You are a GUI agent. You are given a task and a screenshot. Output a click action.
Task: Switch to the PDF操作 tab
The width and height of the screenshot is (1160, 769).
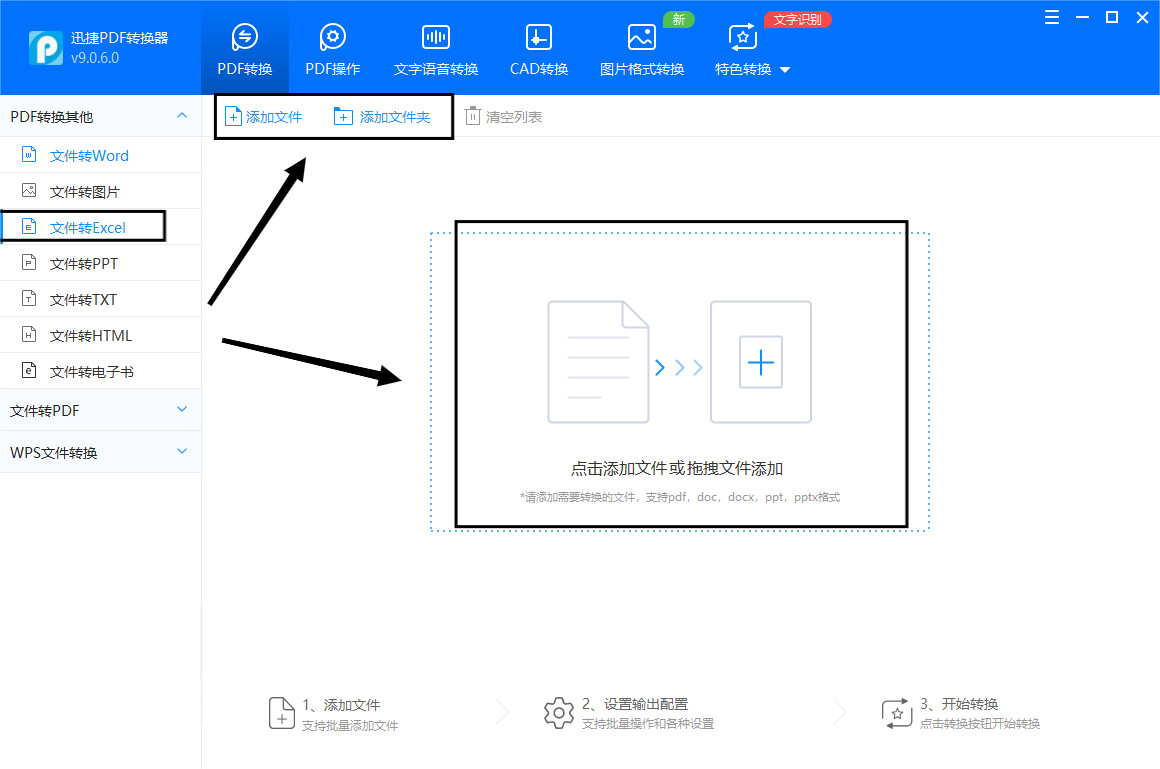333,47
